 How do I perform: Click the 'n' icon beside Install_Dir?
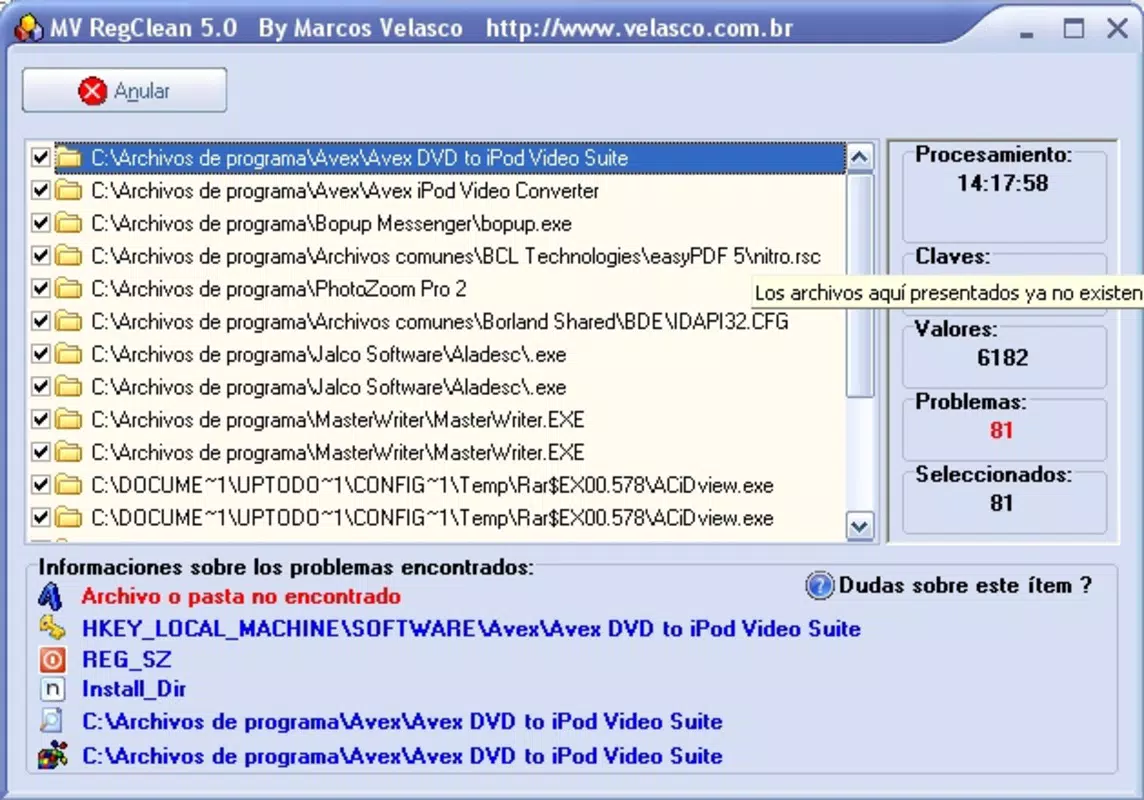(52, 688)
